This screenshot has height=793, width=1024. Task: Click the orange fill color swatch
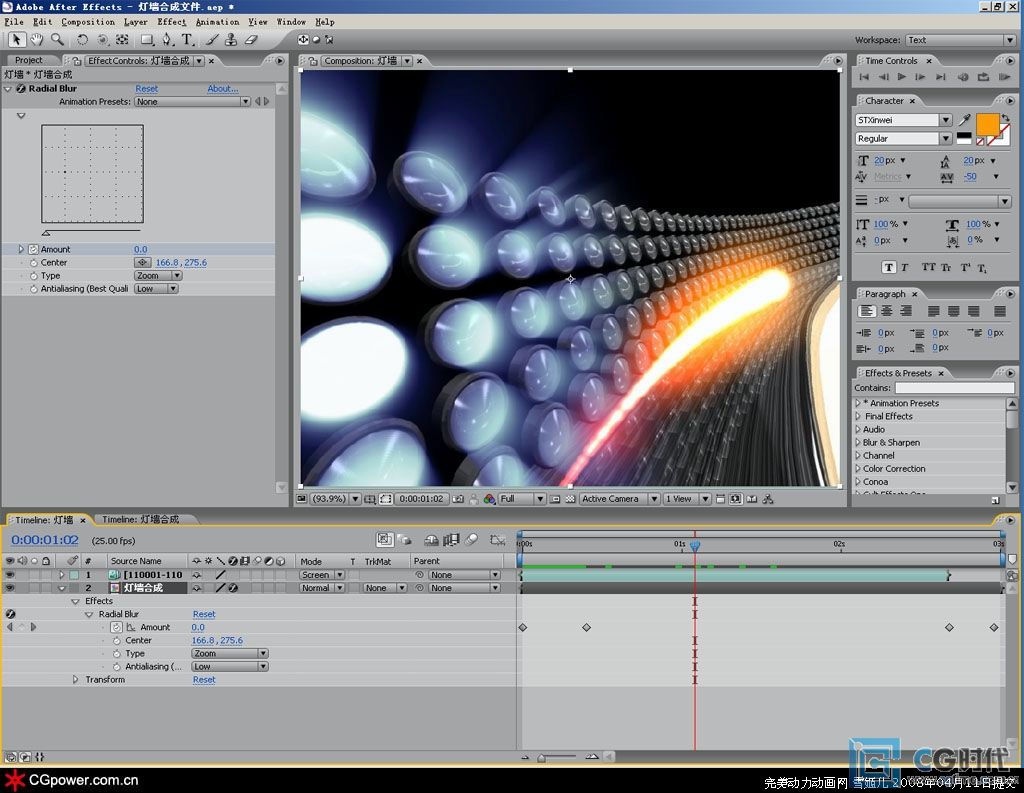987,124
